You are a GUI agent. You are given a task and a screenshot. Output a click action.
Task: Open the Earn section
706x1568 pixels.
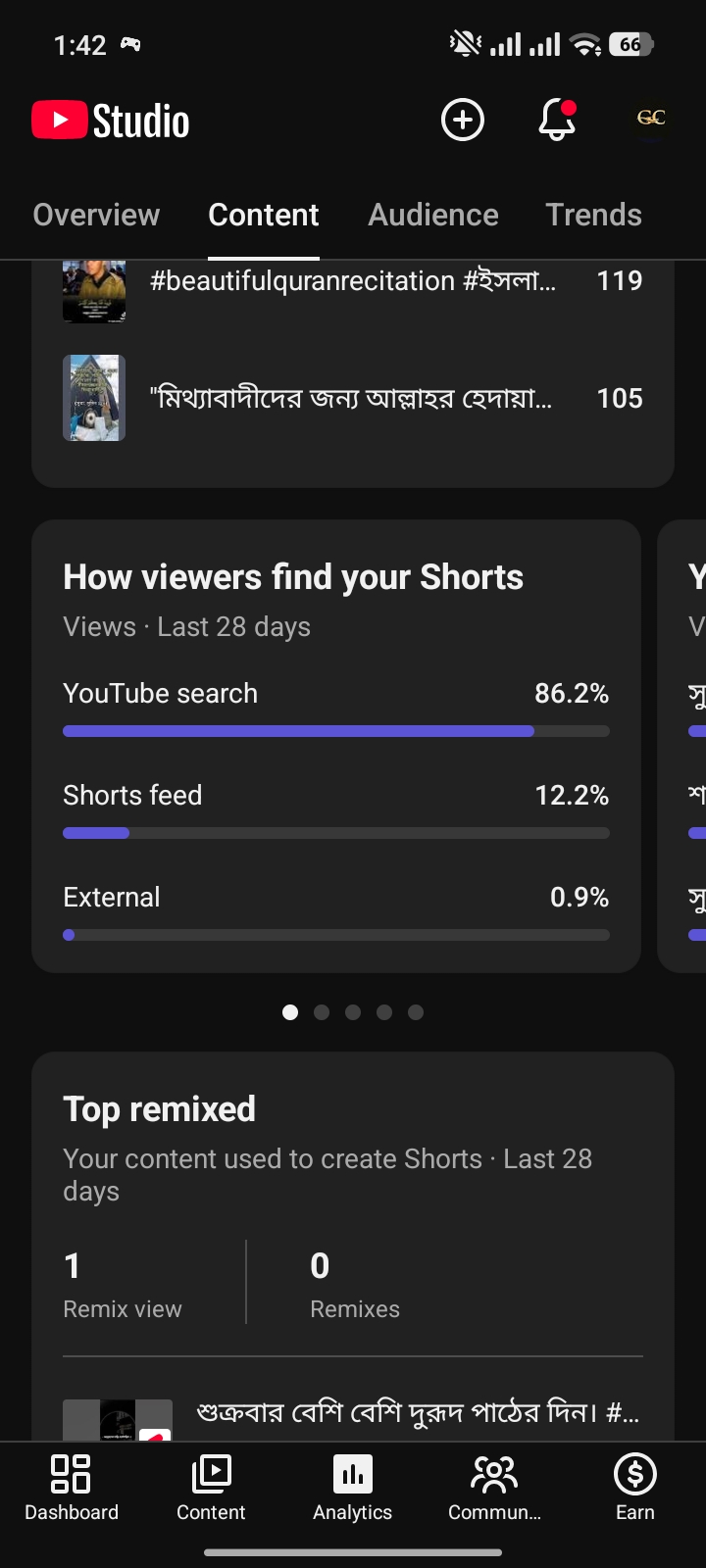[635, 1488]
